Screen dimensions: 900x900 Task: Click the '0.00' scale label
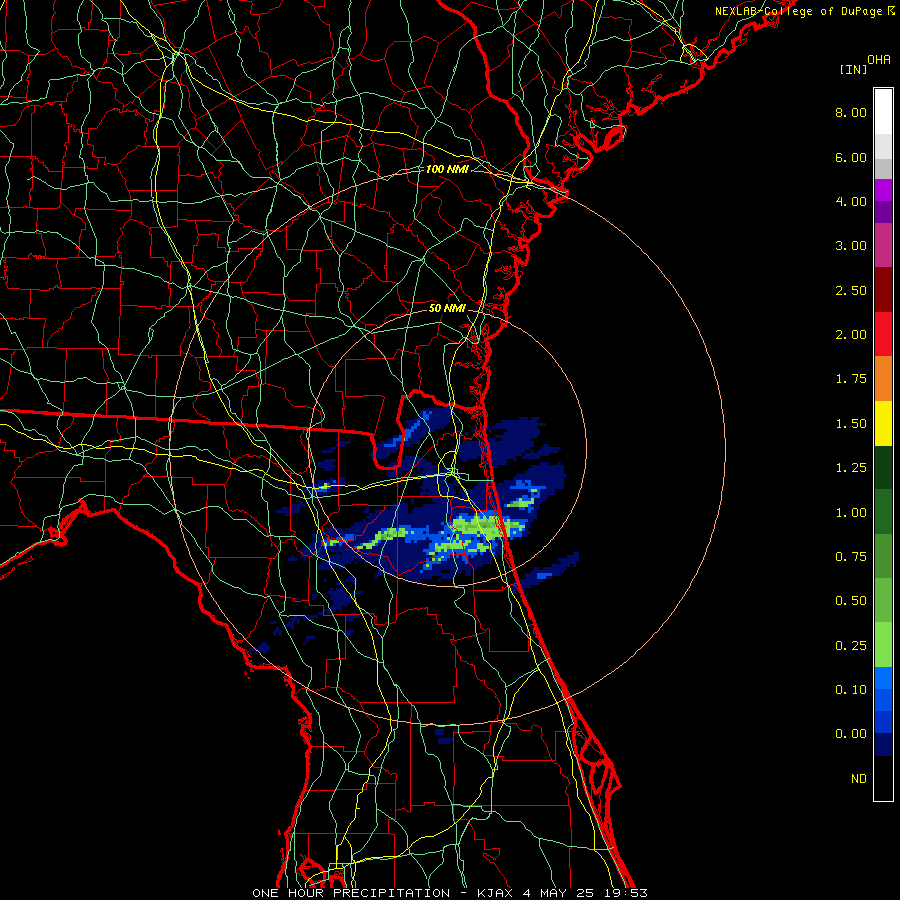pyautogui.click(x=851, y=734)
